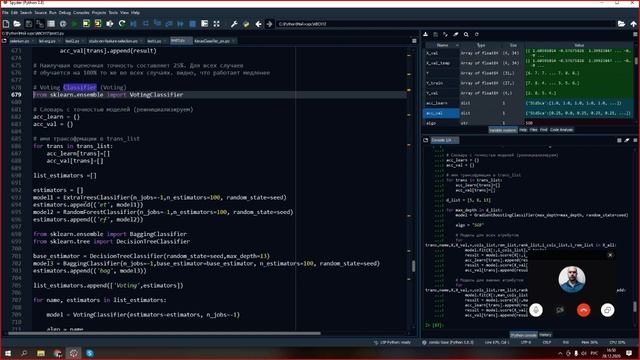Refresh the Variable explorer
This screenshot has width=640, height=360.
coord(476,35)
